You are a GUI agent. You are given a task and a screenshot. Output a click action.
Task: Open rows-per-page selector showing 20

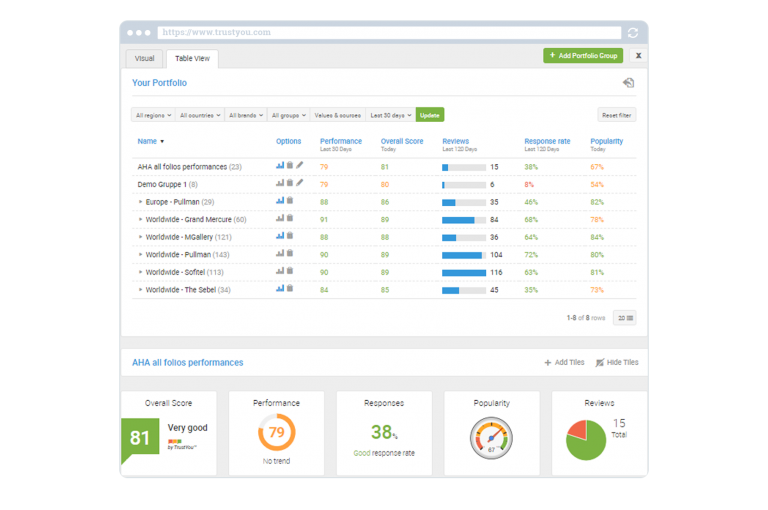tap(625, 318)
